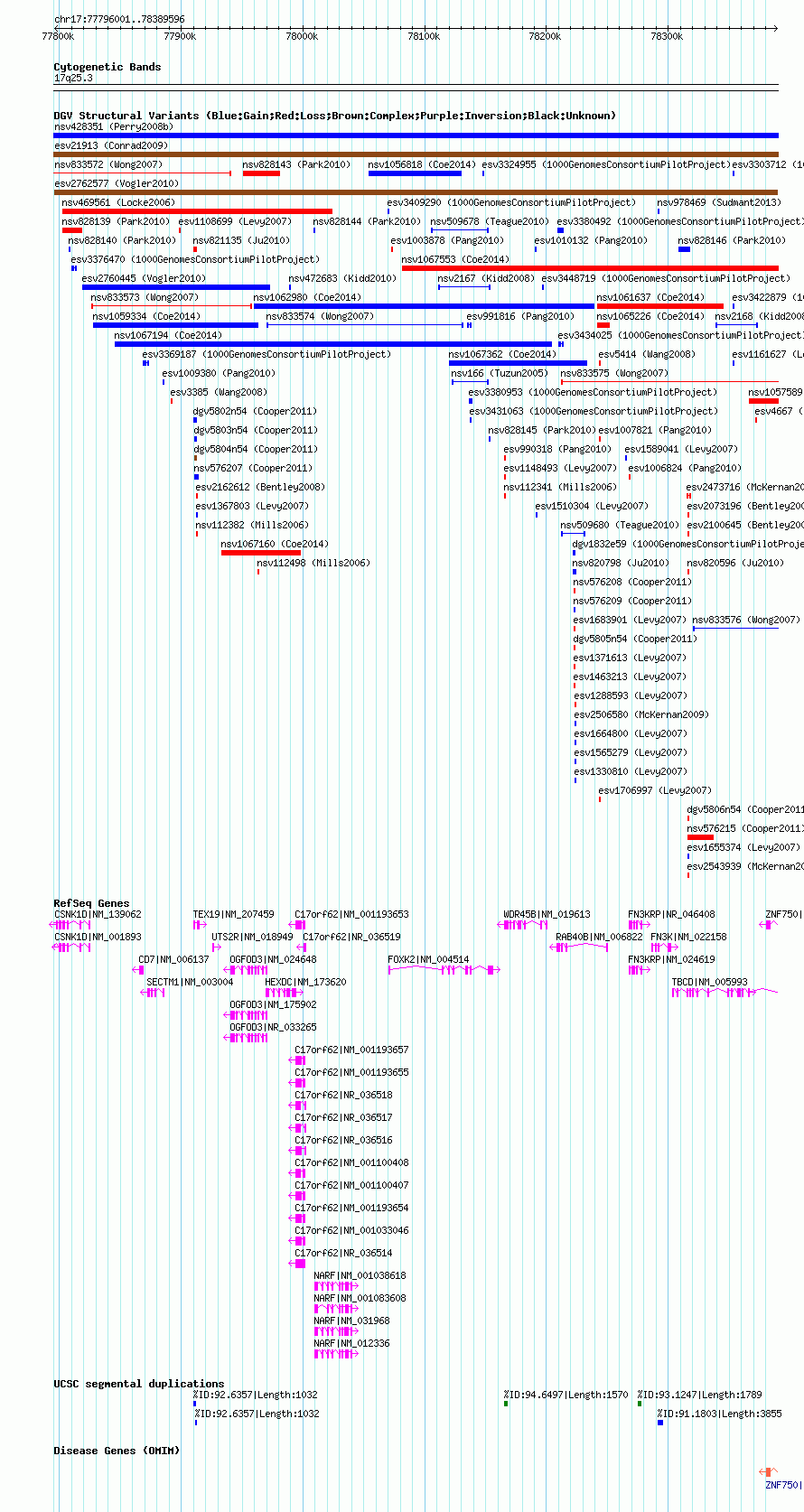
Task: Click the blue bar of nsv828146 (Park2010)
Action: coord(685,249)
